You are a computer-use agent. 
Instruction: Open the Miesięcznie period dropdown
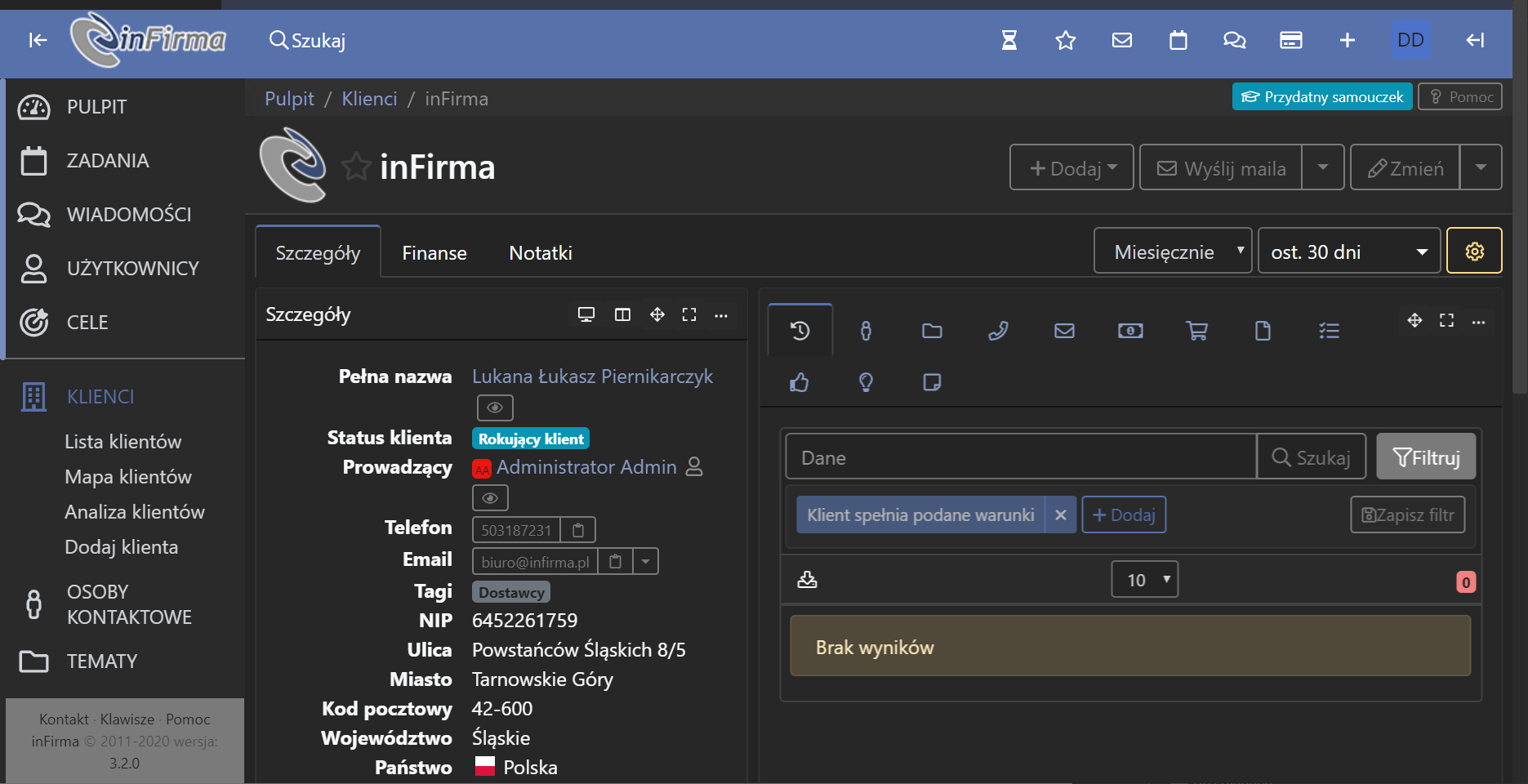[x=1173, y=251]
